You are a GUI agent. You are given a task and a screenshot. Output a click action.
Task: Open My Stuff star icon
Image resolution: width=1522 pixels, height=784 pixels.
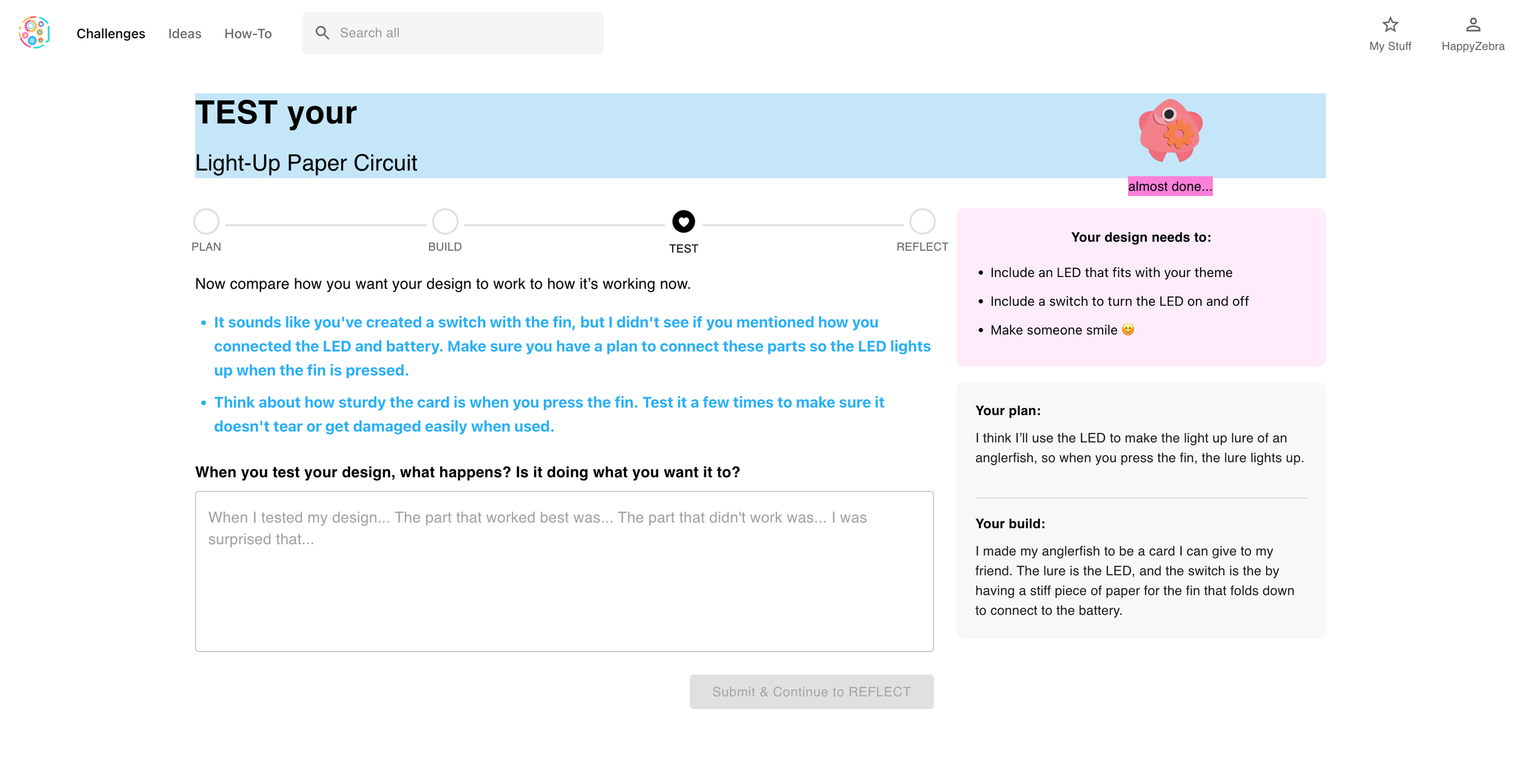tap(1390, 25)
